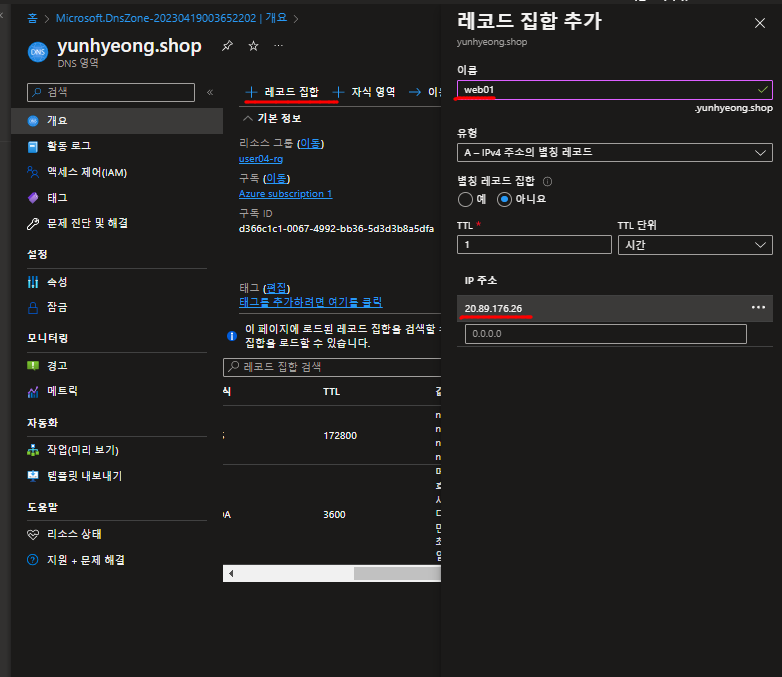Viewport: 782px width, 677px height.
Task: Click the purple tag icon
Action: (x=33, y=198)
